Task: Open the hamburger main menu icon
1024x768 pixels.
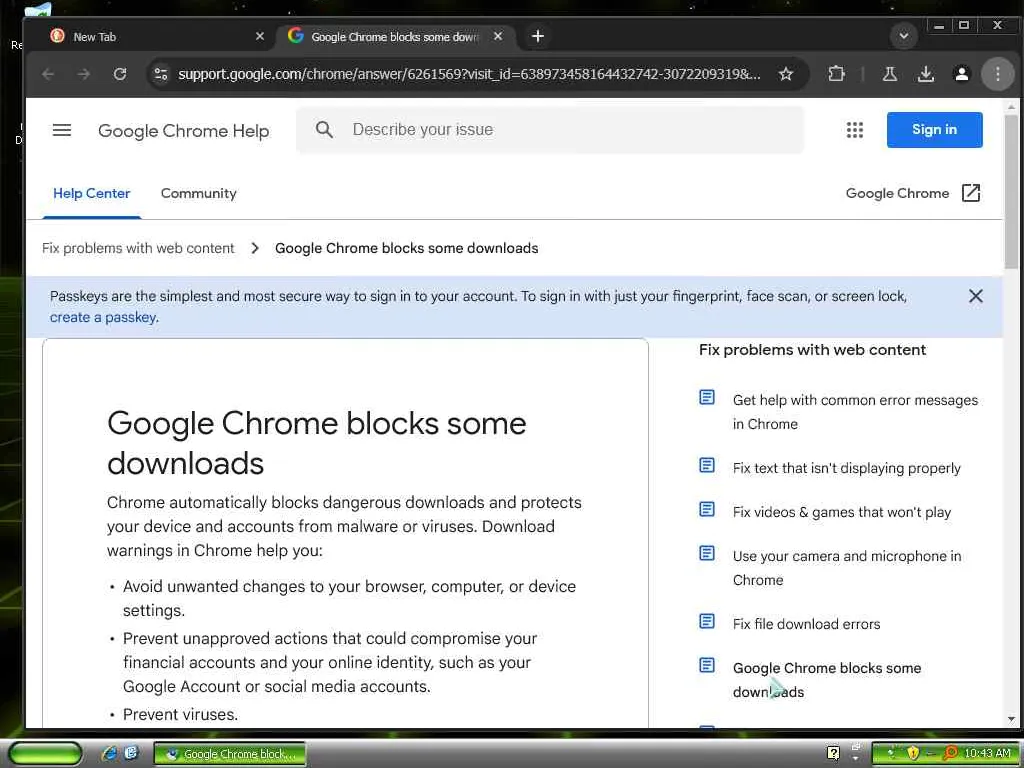Action: coord(62,130)
